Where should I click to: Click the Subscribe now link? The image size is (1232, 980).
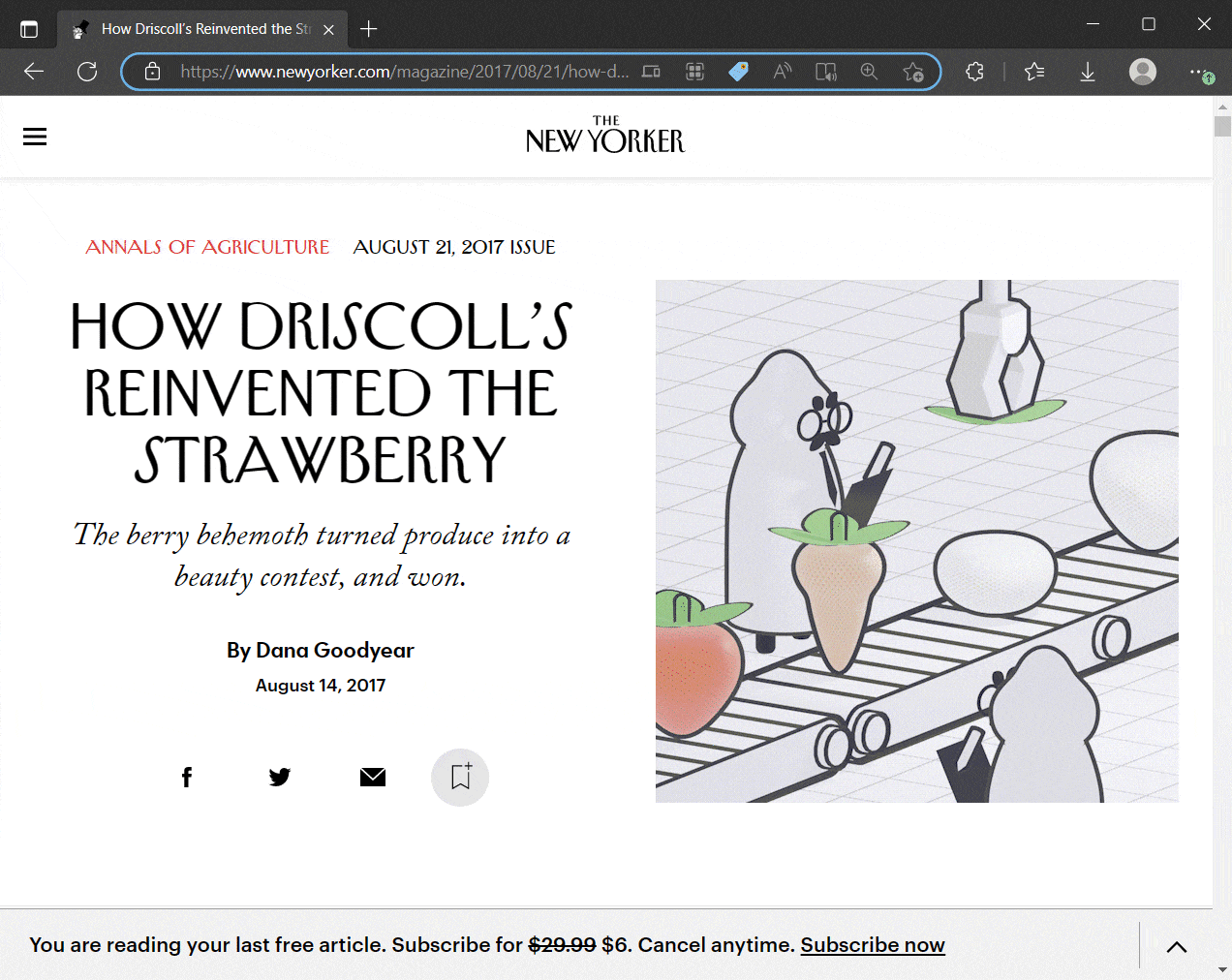873,945
